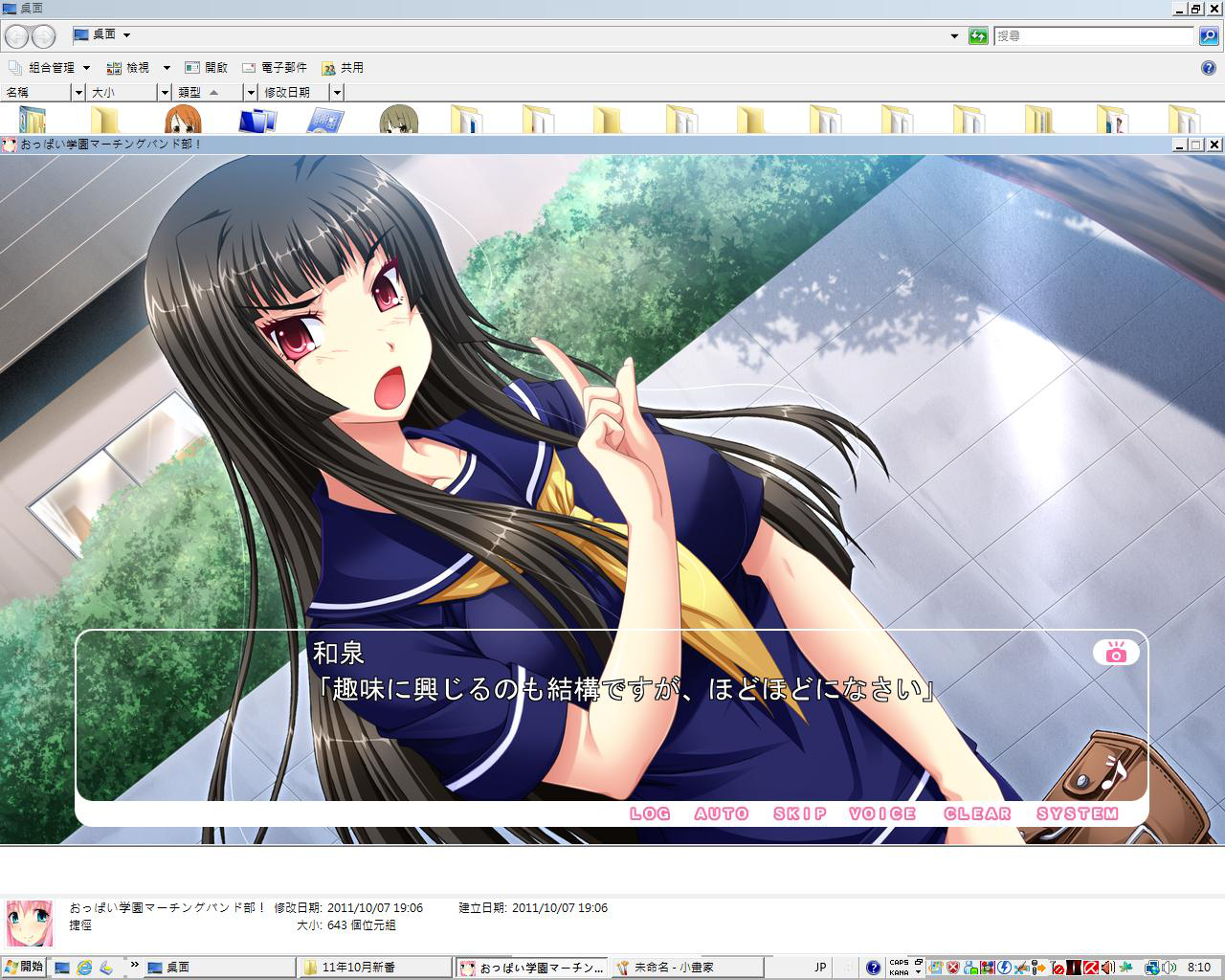Click the red shield security tray icon

click(953, 968)
